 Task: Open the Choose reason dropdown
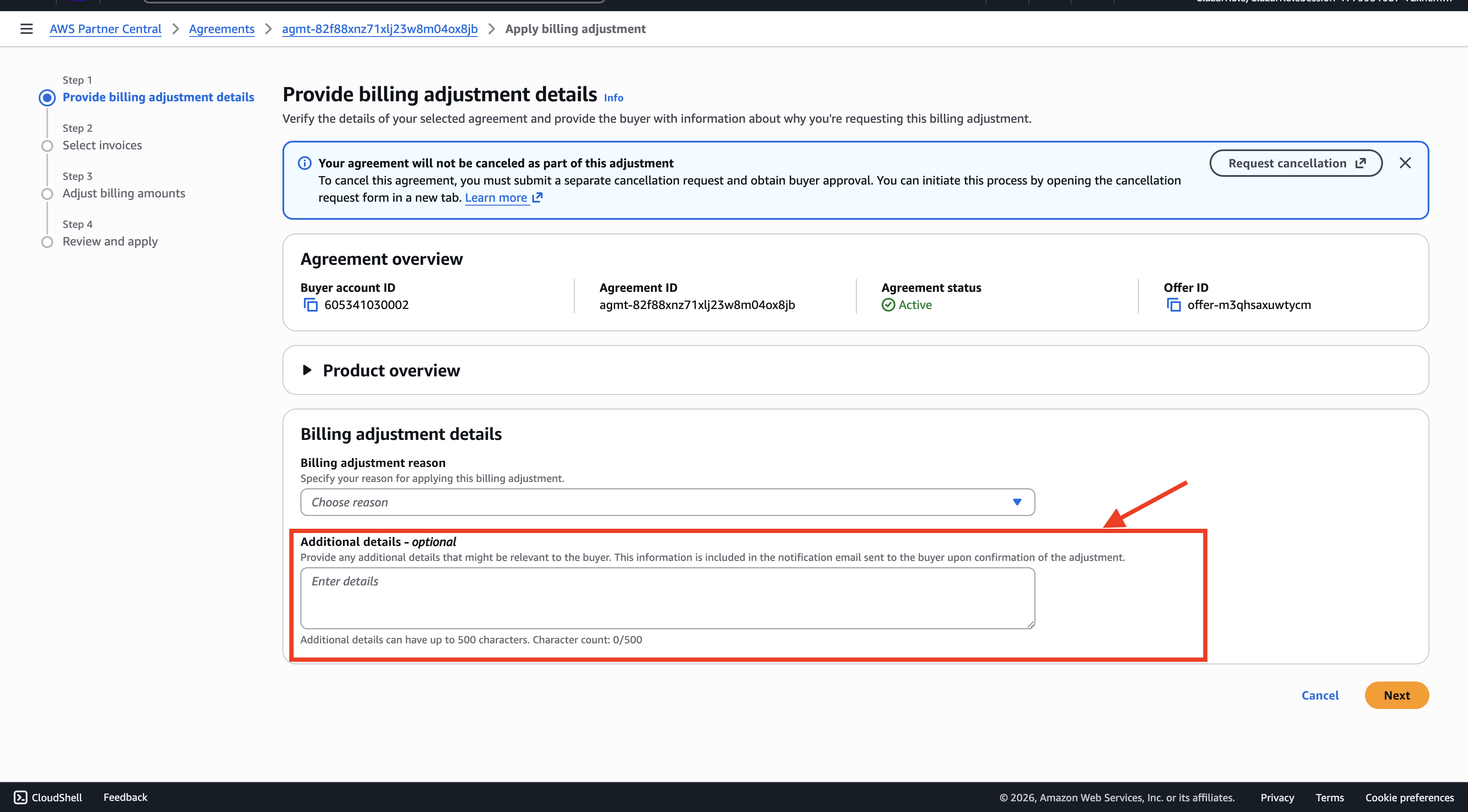point(667,502)
